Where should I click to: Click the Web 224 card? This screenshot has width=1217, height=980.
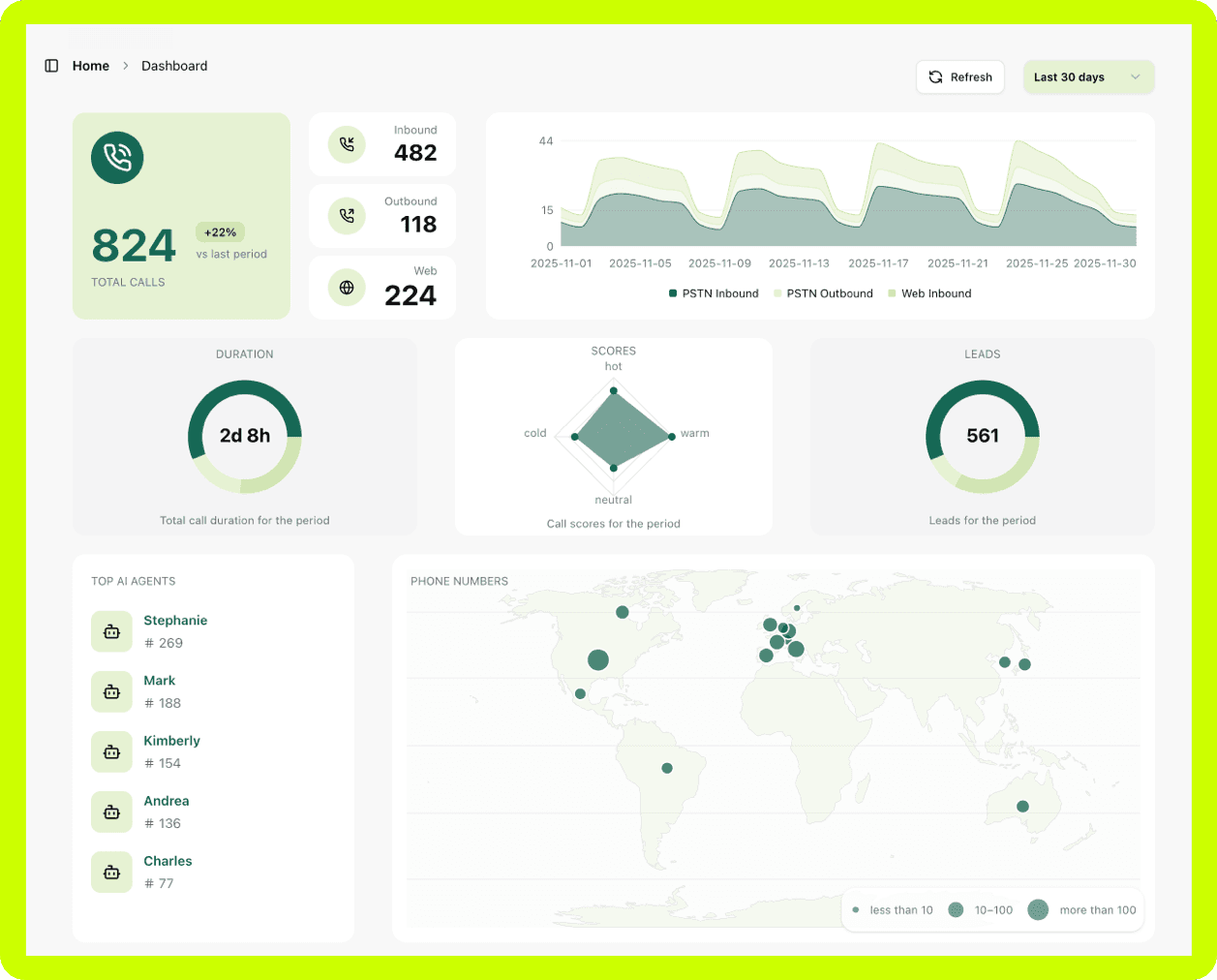pyautogui.click(x=381, y=288)
